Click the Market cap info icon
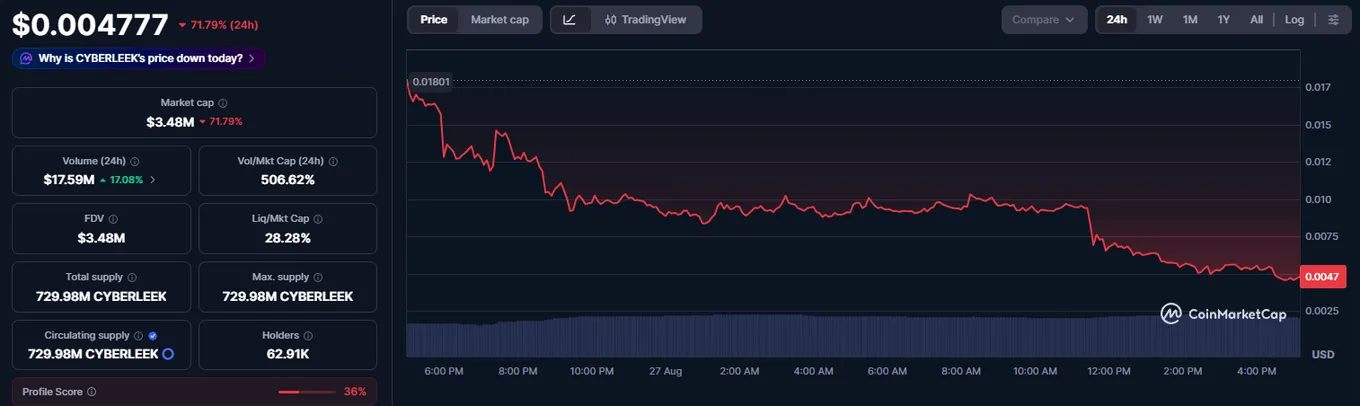Screen dimensions: 1360x406 click(x=223, y=103)
